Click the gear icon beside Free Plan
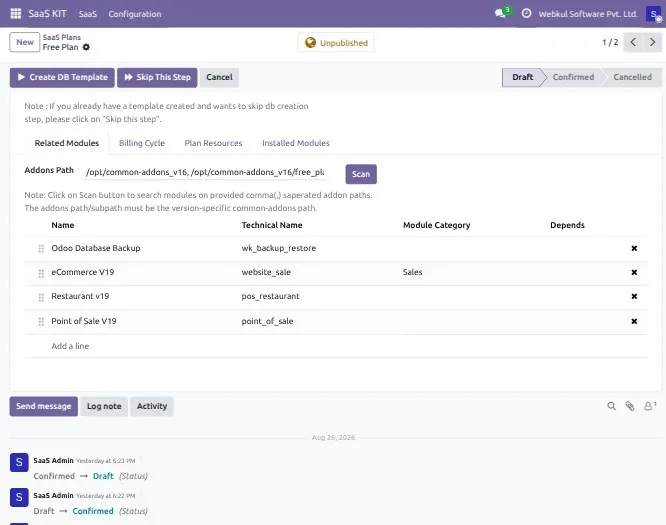This screenshot has height=525, width=666. point(86,47)
